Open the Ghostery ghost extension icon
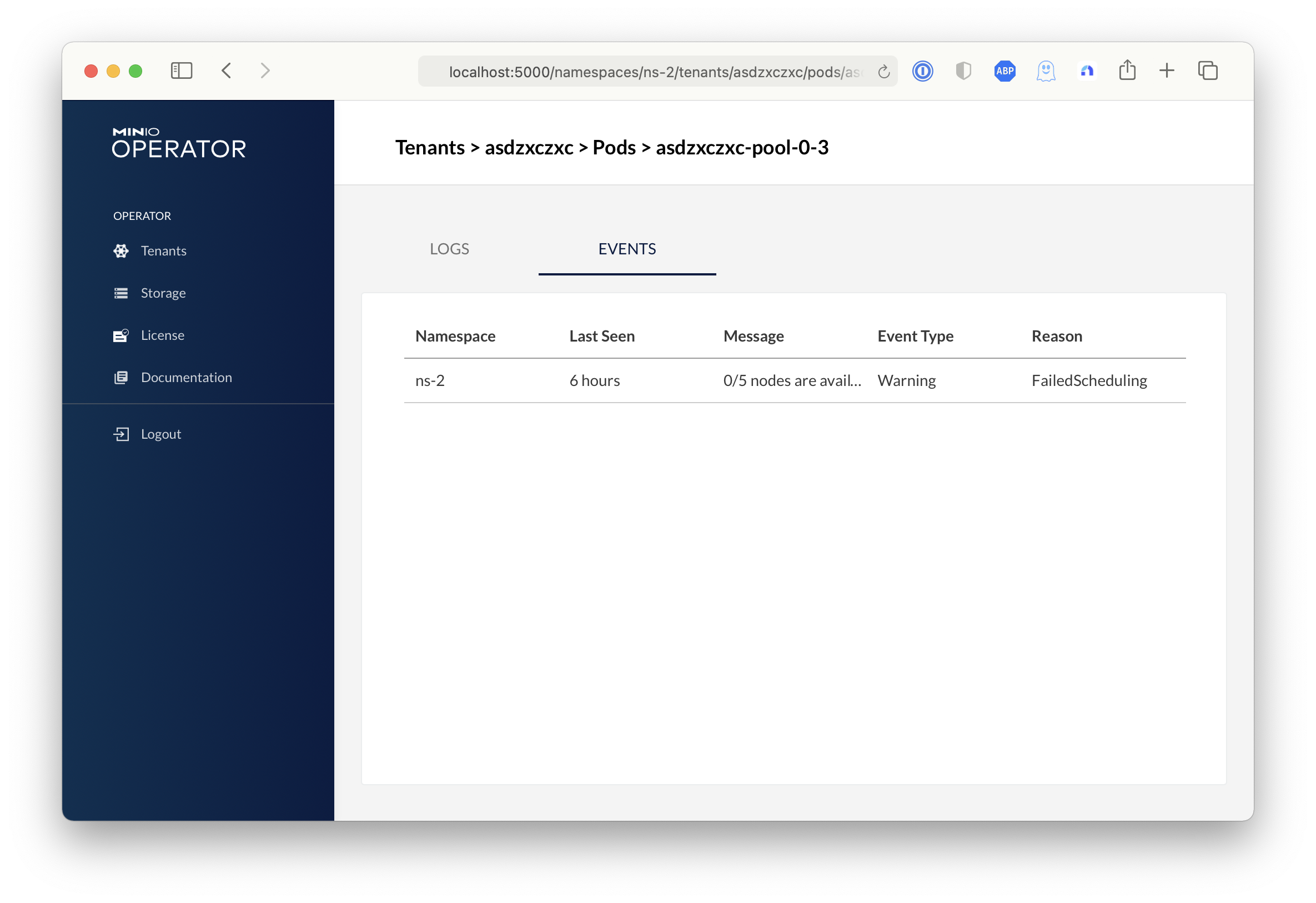The height and width of the screenshot is (903, 1316). click(x=1046, y=71)
